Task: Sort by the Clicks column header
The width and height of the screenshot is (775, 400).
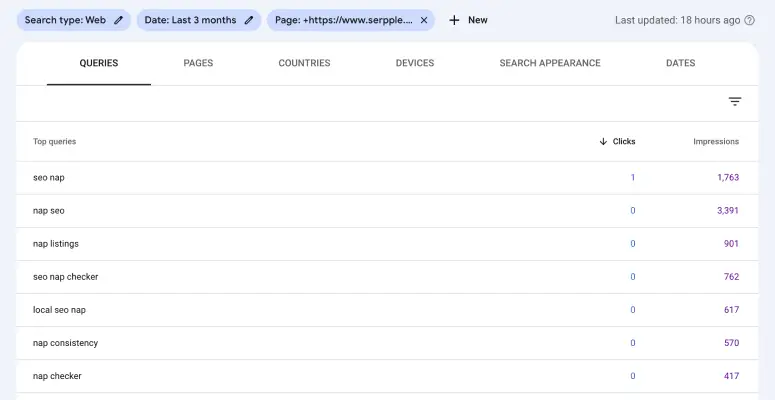Action: click(x=624, y=141)
